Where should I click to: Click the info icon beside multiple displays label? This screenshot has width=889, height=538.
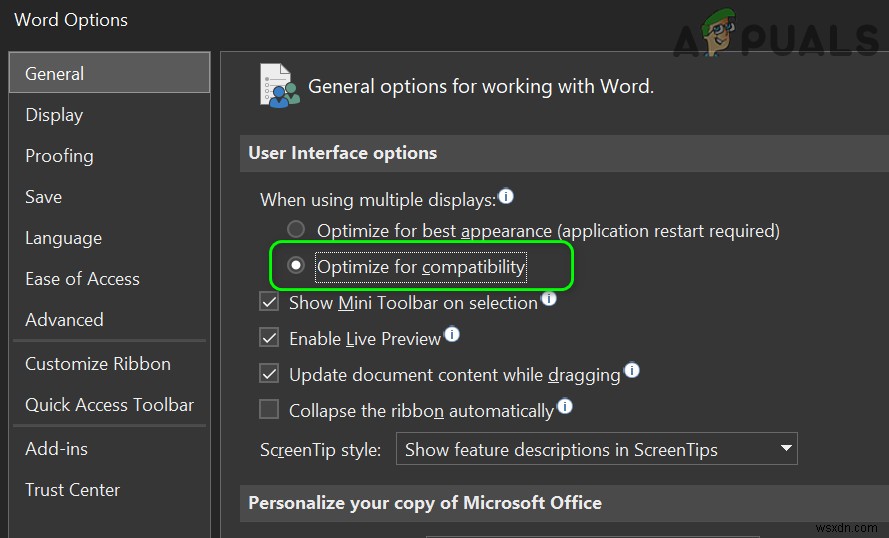pos(506,197)
